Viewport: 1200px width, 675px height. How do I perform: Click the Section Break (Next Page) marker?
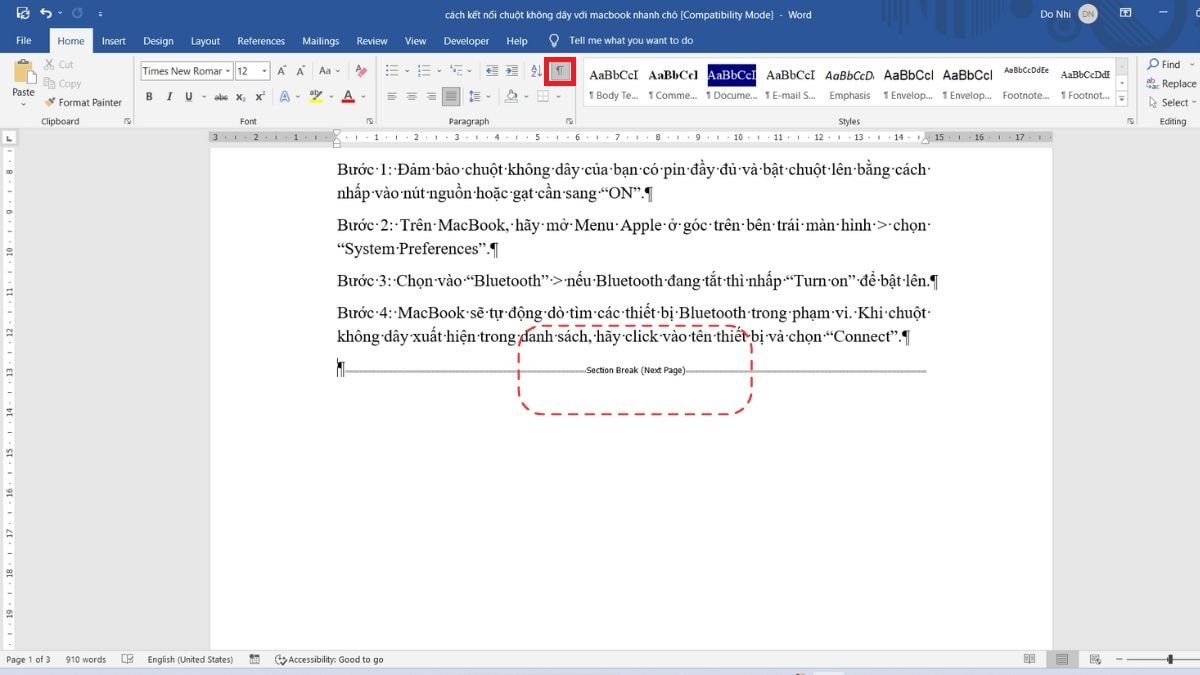[x=636, y=371]
